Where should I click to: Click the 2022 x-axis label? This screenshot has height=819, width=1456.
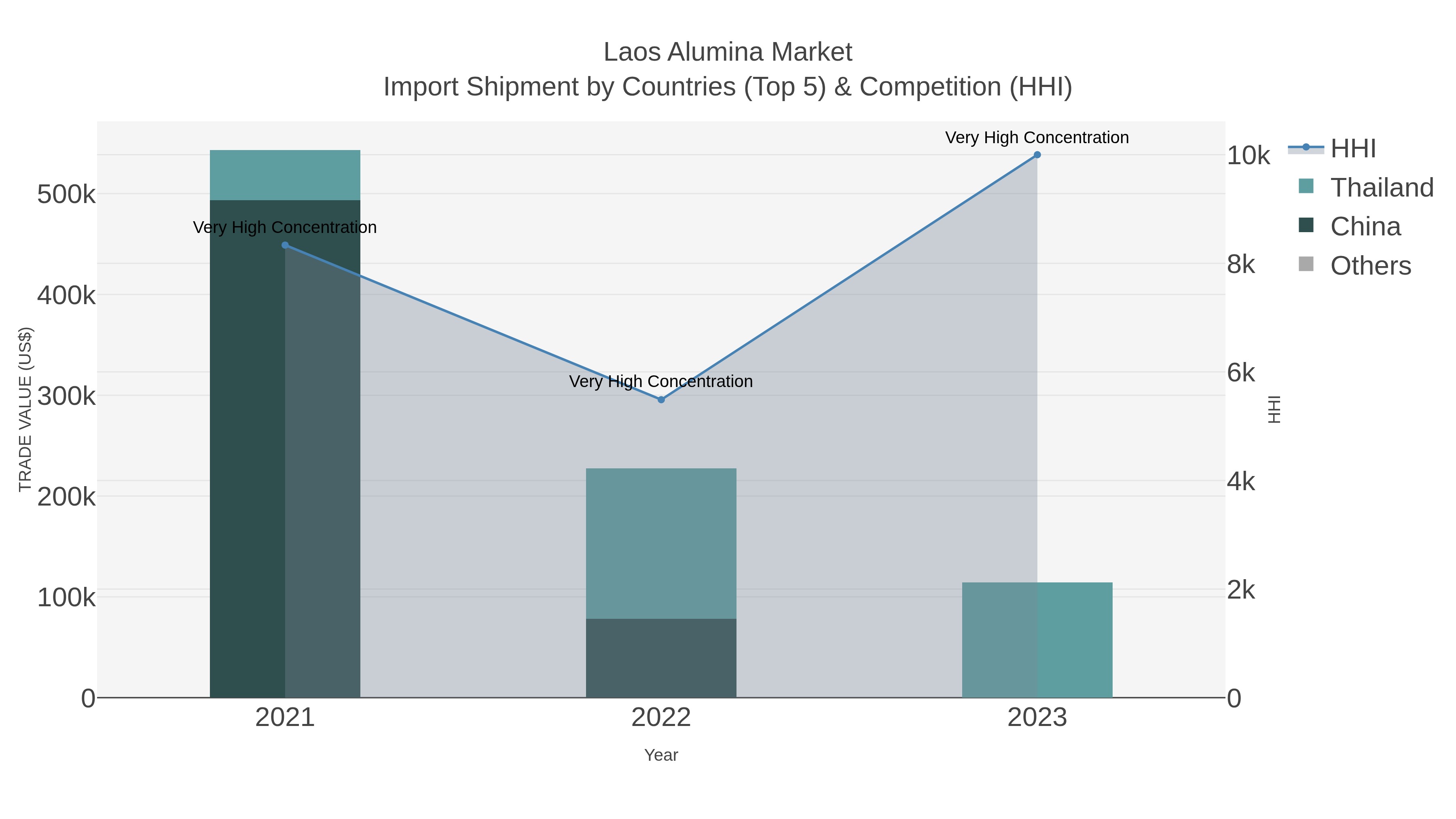(x=661, y=718)
